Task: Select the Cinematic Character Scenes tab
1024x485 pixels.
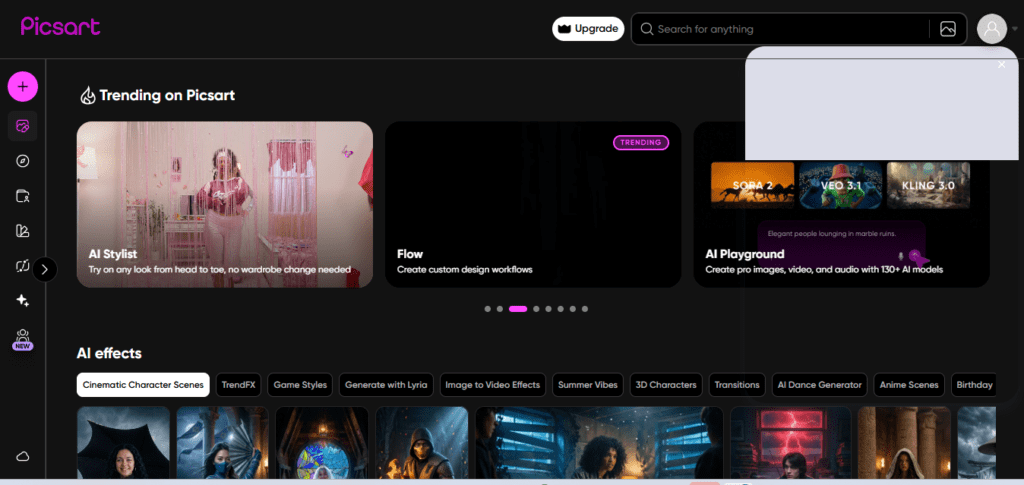Action: 143,384
